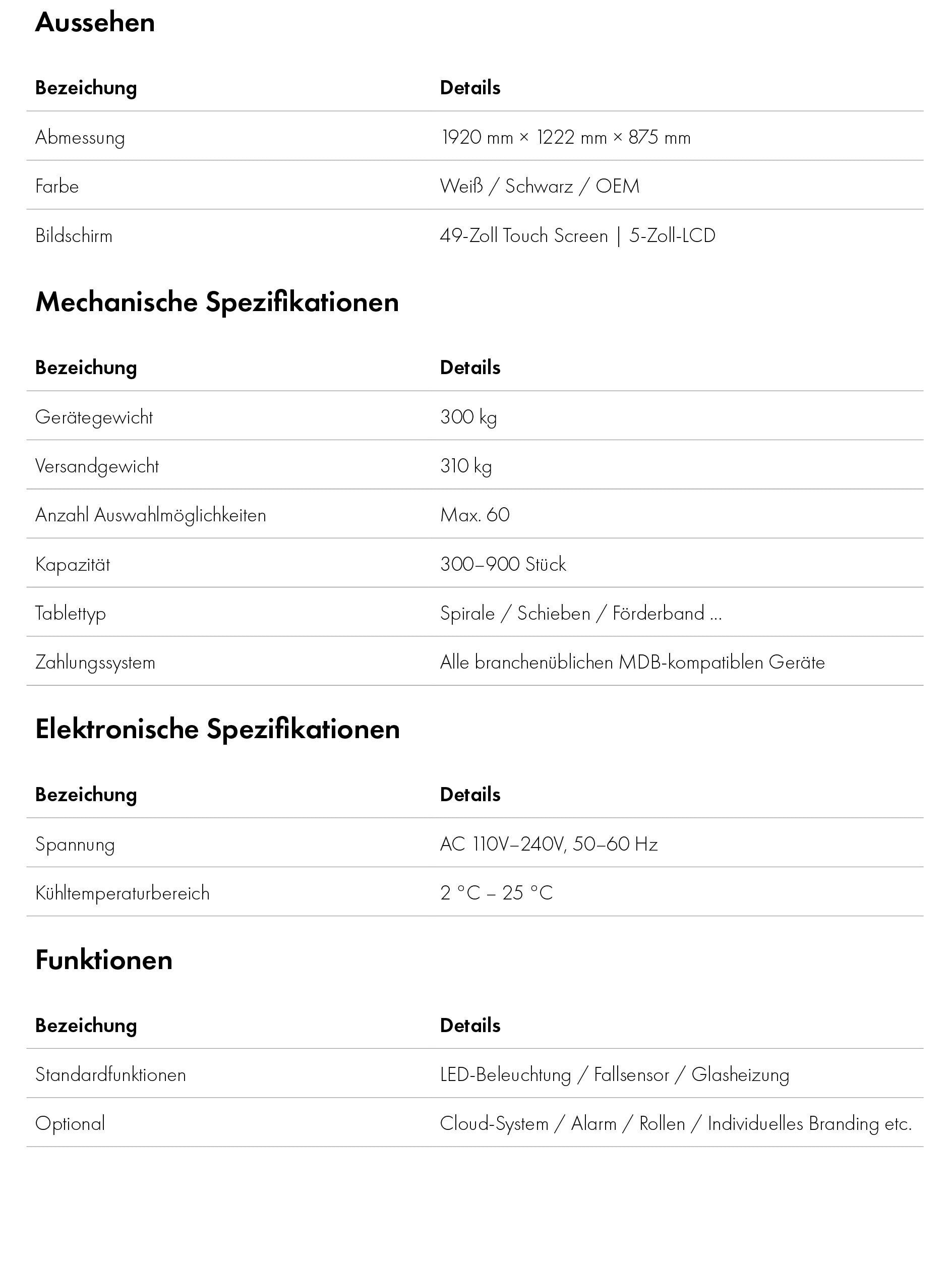
Task: Click the dimensions value 1920 mm × 1222 mm × 875 mm
Action: [x=565, y=137]
